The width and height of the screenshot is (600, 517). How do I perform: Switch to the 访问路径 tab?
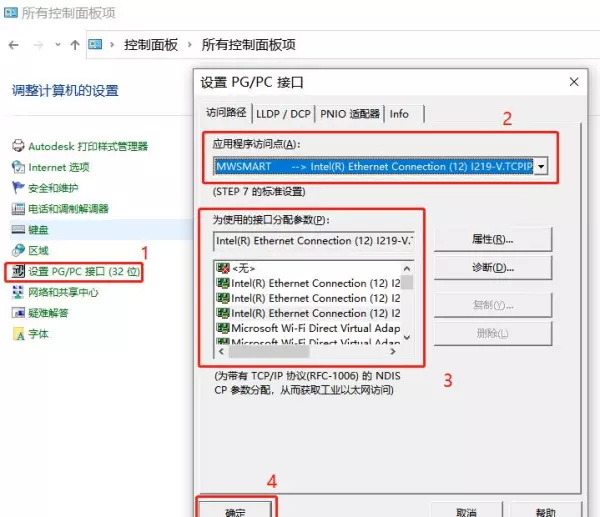point(226,112)
